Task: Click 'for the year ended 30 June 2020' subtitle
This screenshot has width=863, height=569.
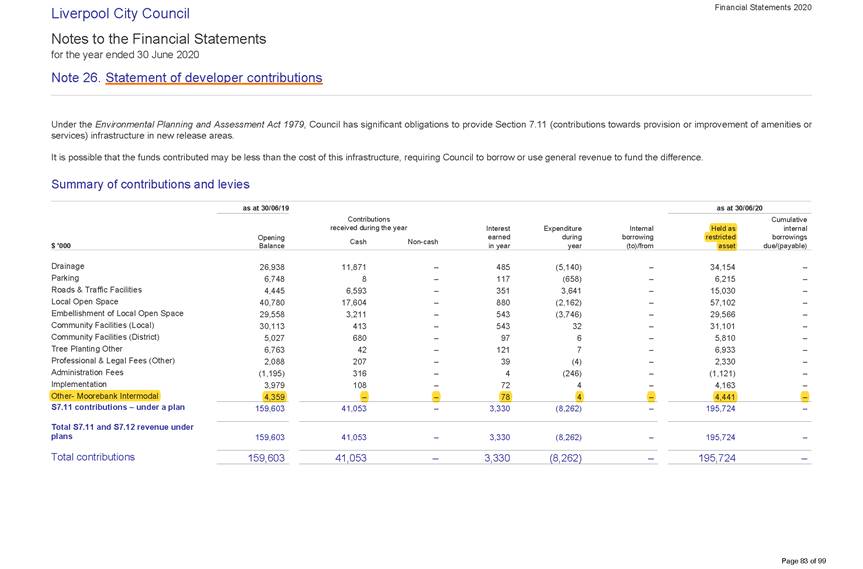Action: tap(125, 54)
